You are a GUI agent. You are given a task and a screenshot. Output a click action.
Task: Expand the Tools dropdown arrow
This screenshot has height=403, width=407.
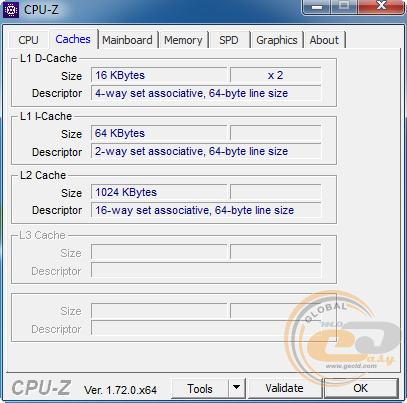[x=237, y=388]
